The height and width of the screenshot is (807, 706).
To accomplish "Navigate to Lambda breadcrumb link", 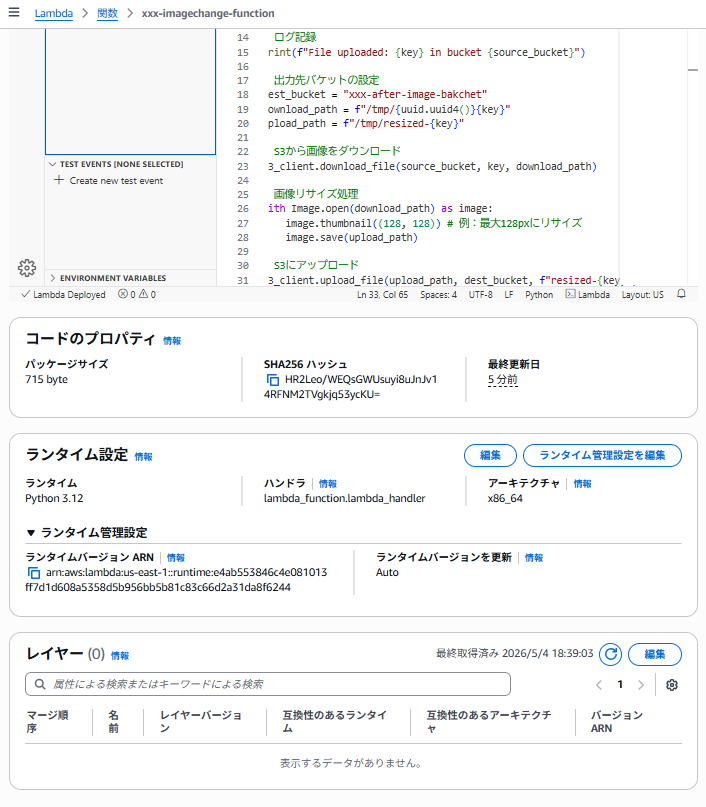I will pos(54,13).
